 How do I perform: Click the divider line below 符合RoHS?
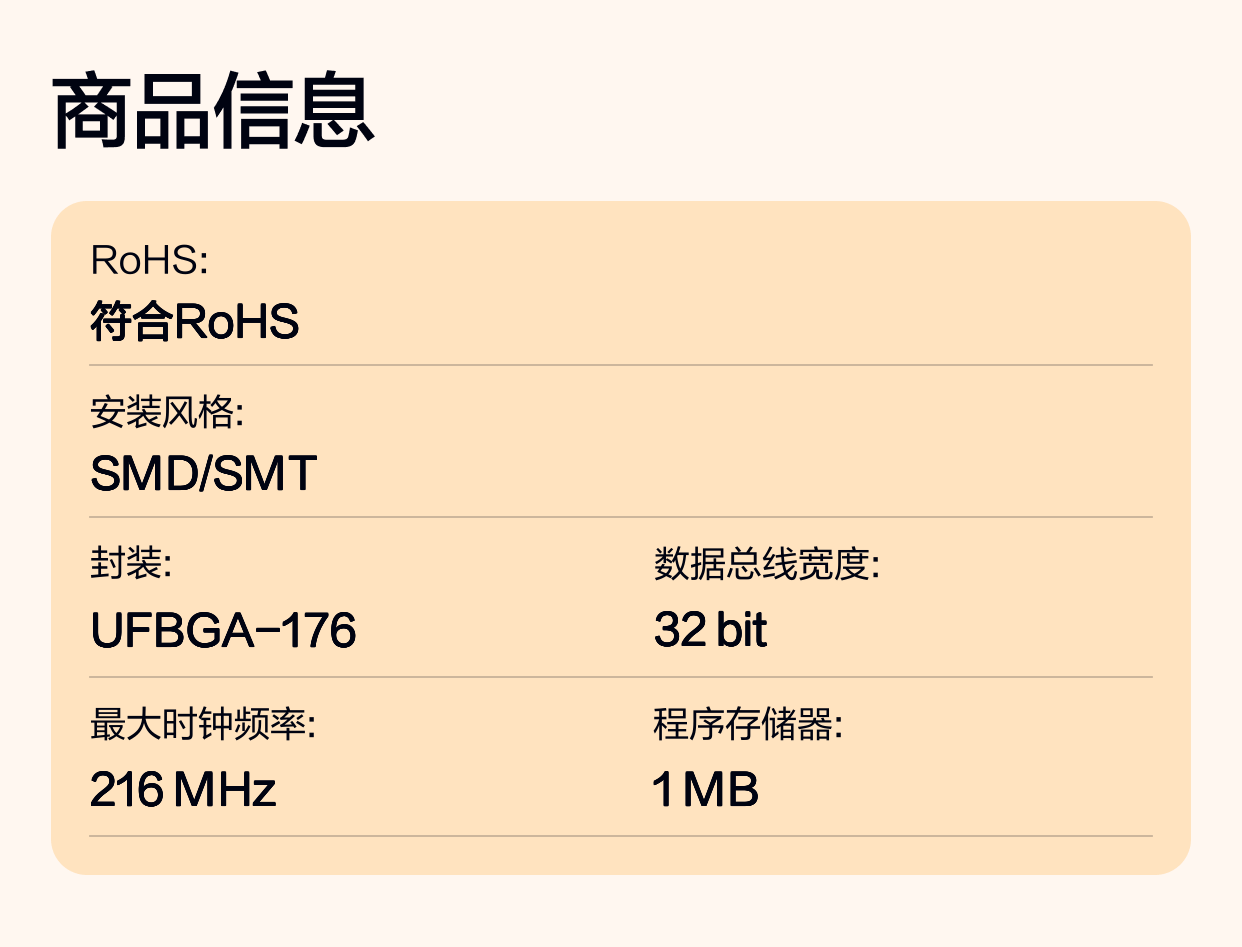pos(621,365)
